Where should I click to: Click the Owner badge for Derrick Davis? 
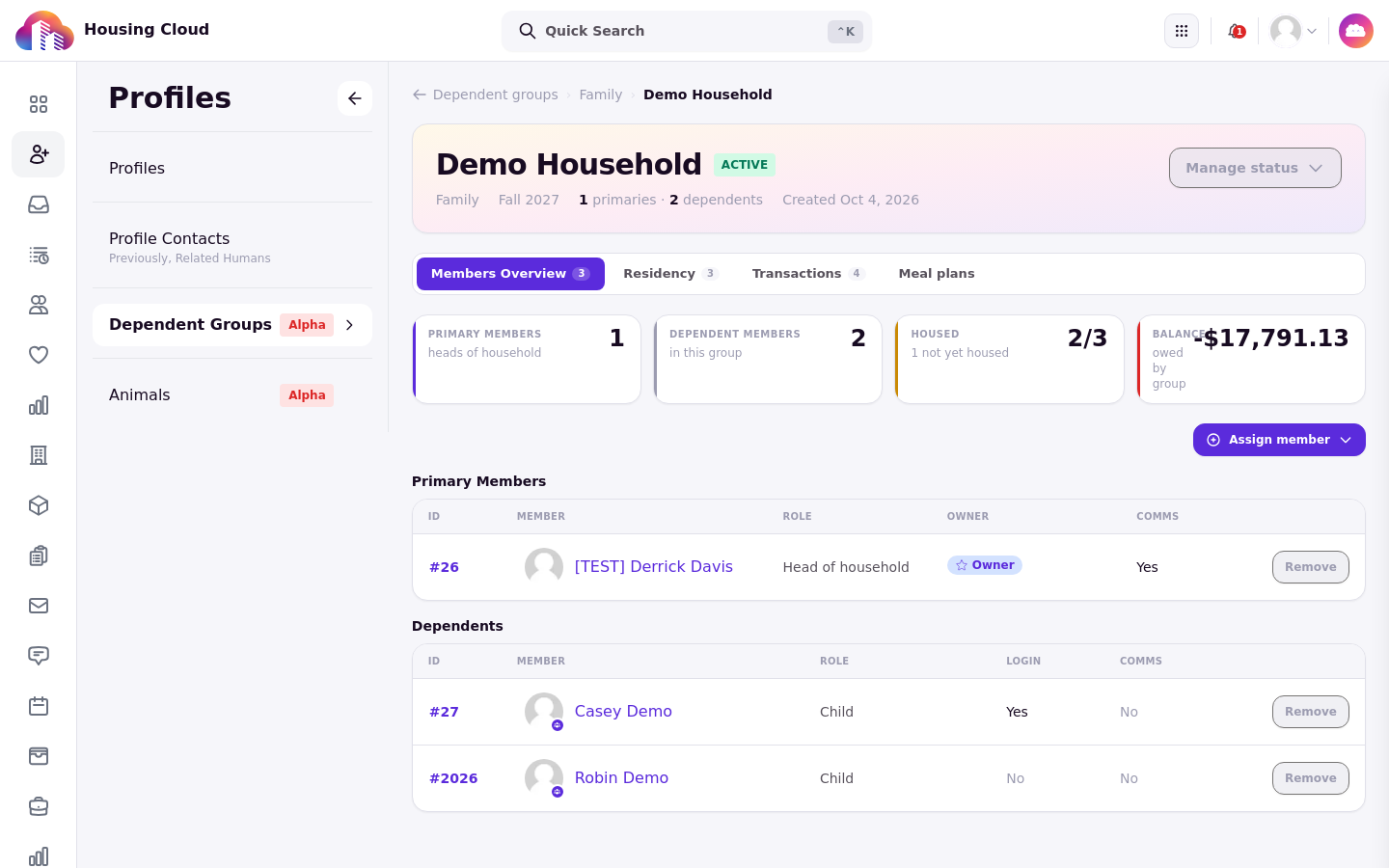point(985,565)
